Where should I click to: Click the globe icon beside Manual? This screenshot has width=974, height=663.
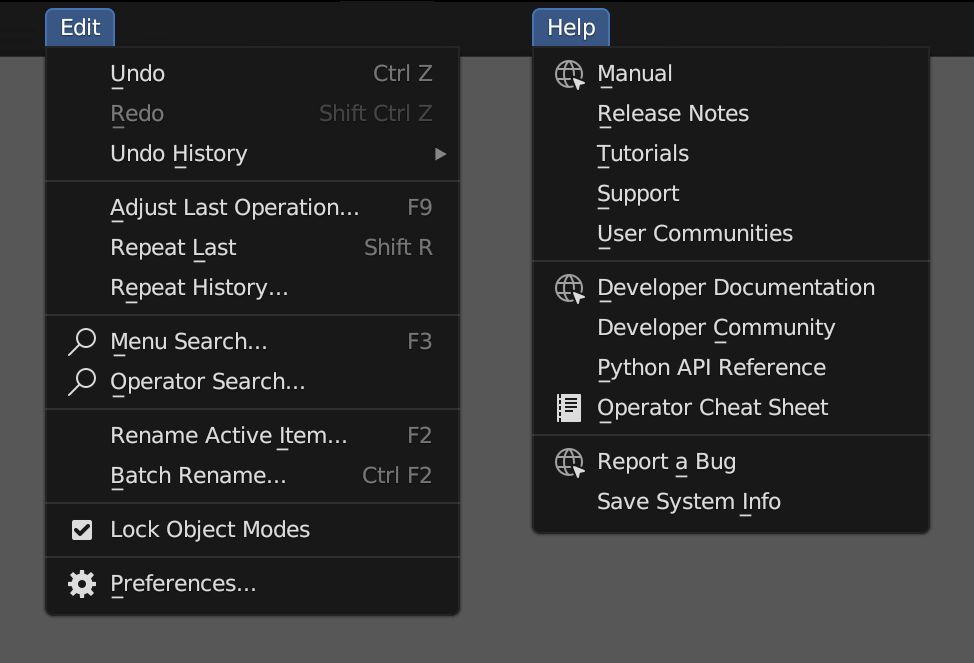569,75
